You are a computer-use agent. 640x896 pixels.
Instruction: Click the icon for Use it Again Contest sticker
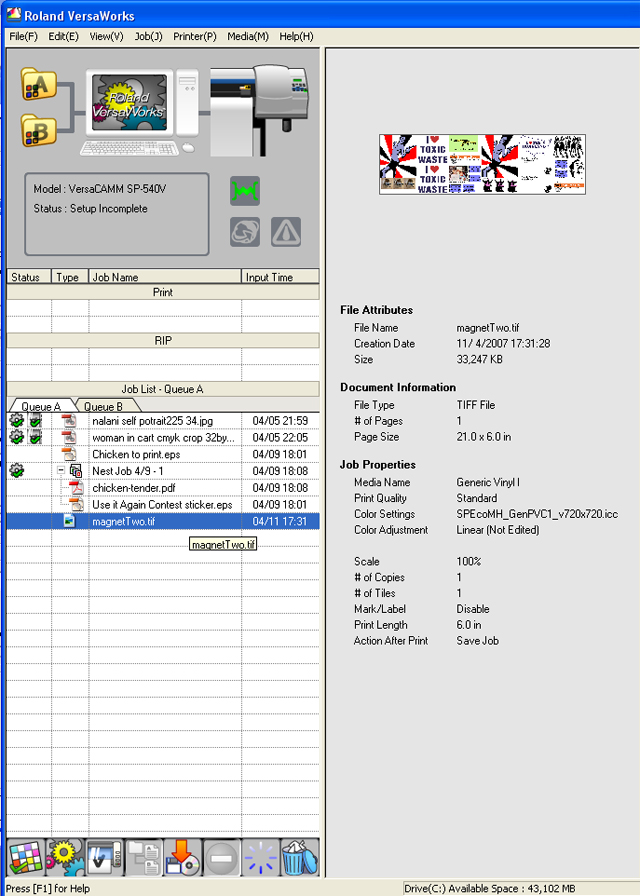coord(77,505)
